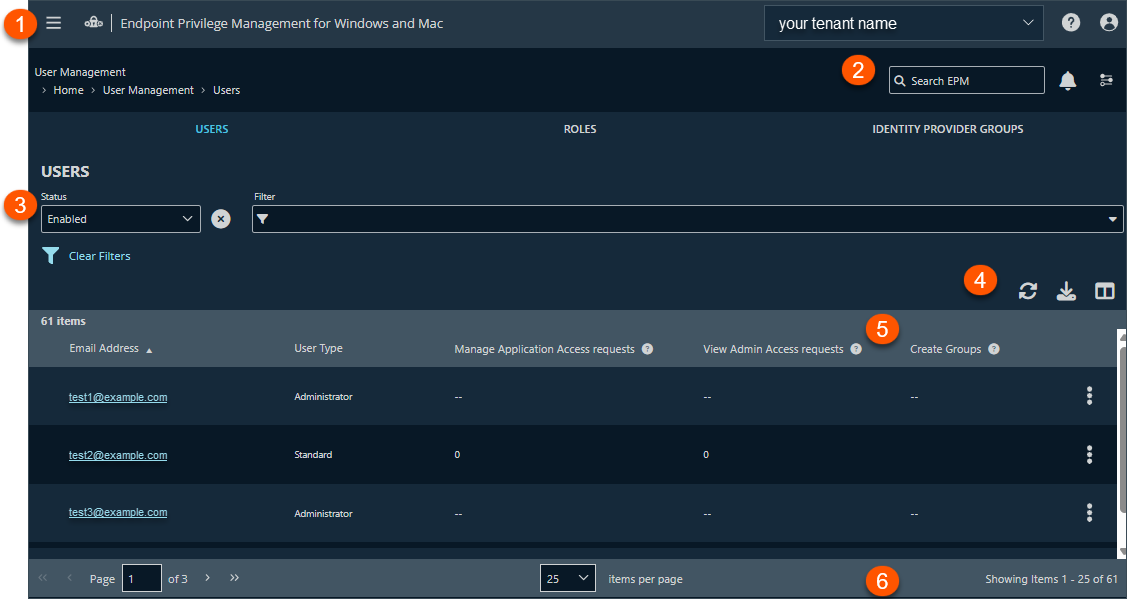The height and width of the screenshot is (599, 1127).
Task: Click the Create Groups column header
Action: [x=945, y=349]
